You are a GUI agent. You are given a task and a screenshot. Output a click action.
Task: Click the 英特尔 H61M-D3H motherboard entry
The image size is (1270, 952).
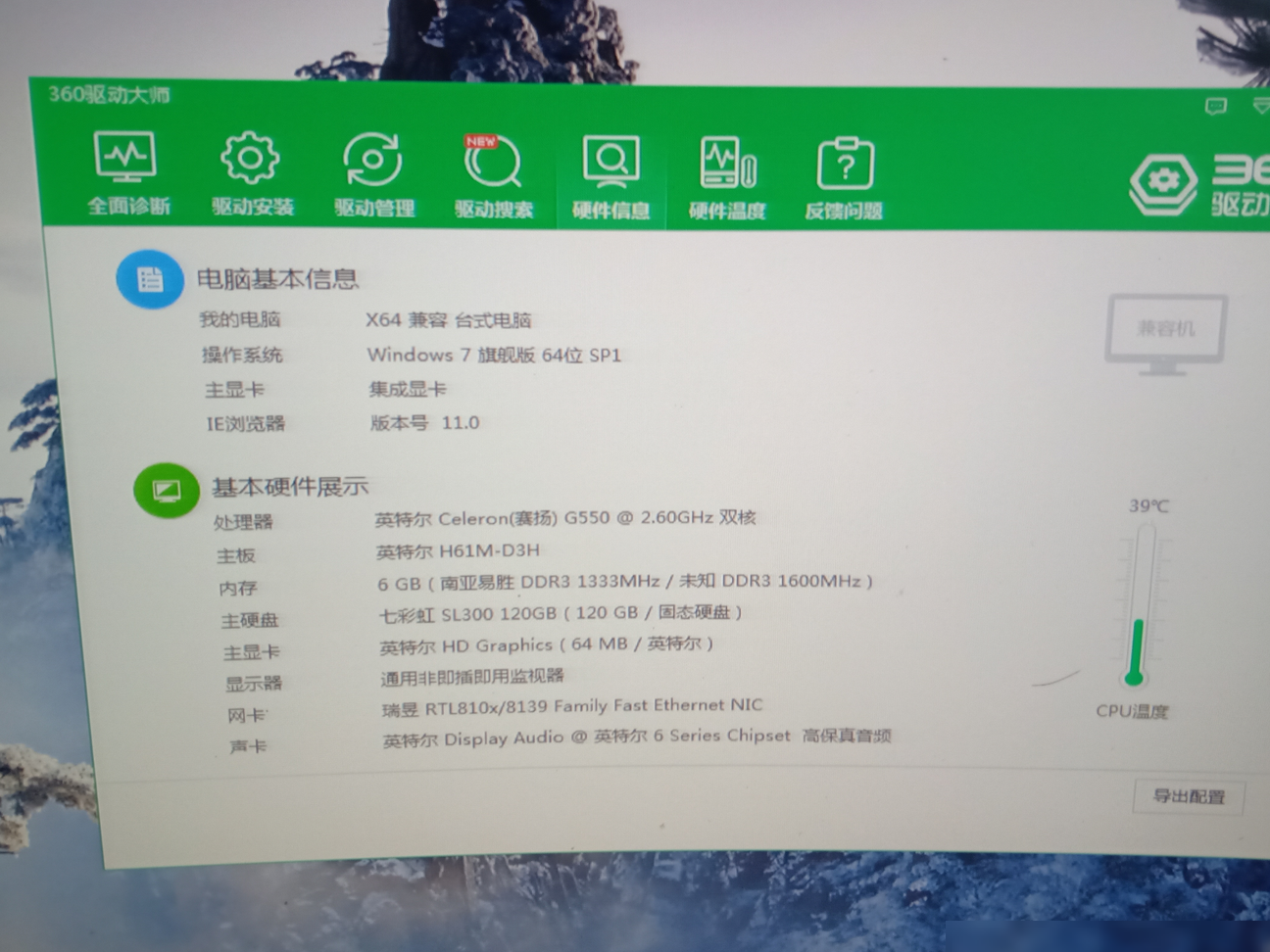459,551
